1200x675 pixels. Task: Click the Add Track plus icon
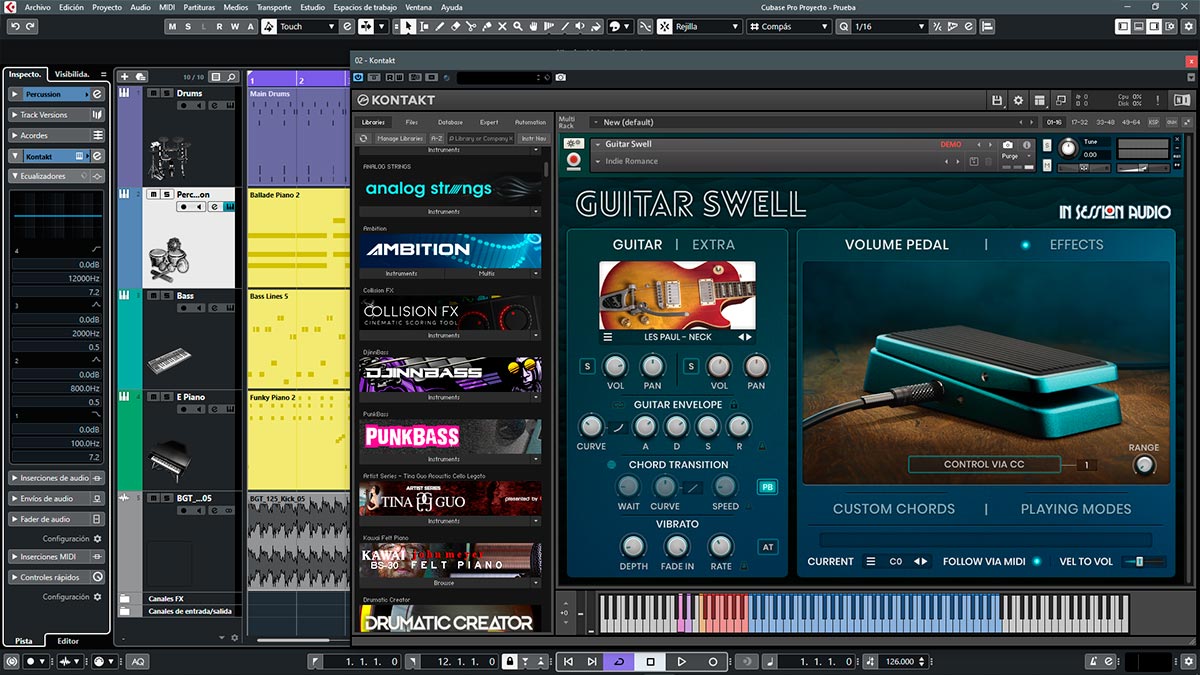(125, 77)
